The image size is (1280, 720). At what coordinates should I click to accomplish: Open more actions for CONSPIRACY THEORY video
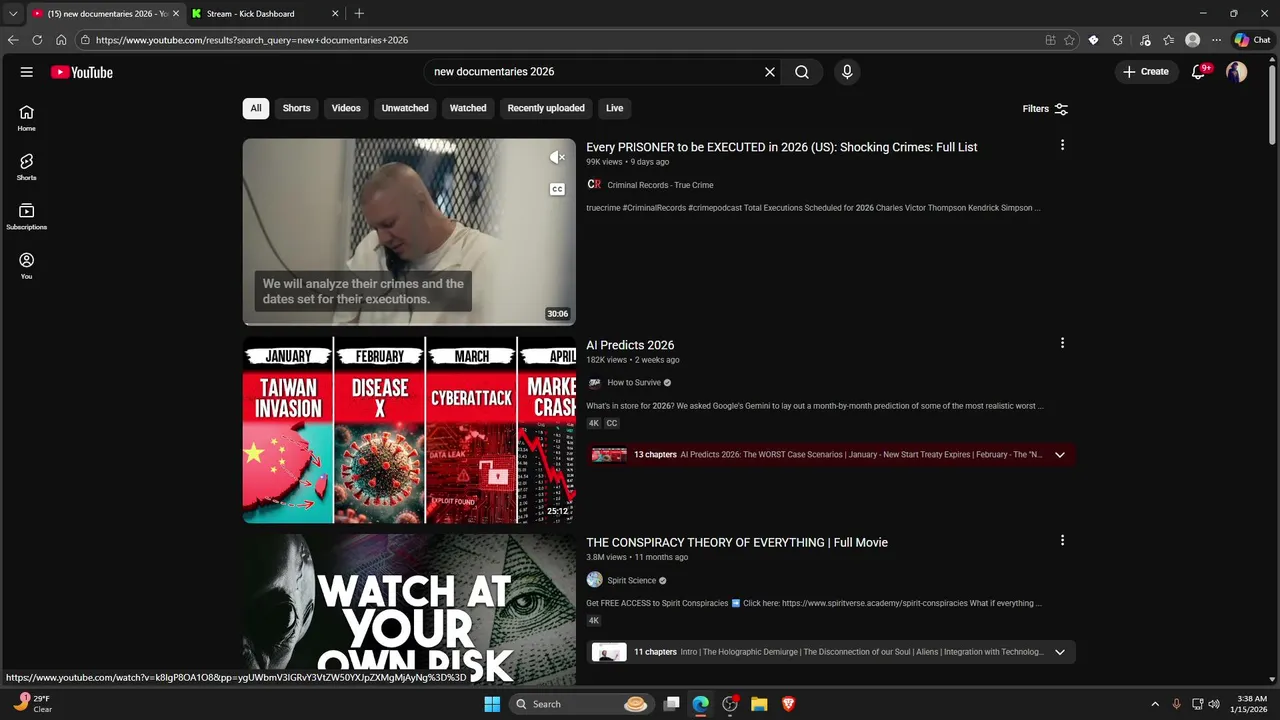coord(1062,541)
